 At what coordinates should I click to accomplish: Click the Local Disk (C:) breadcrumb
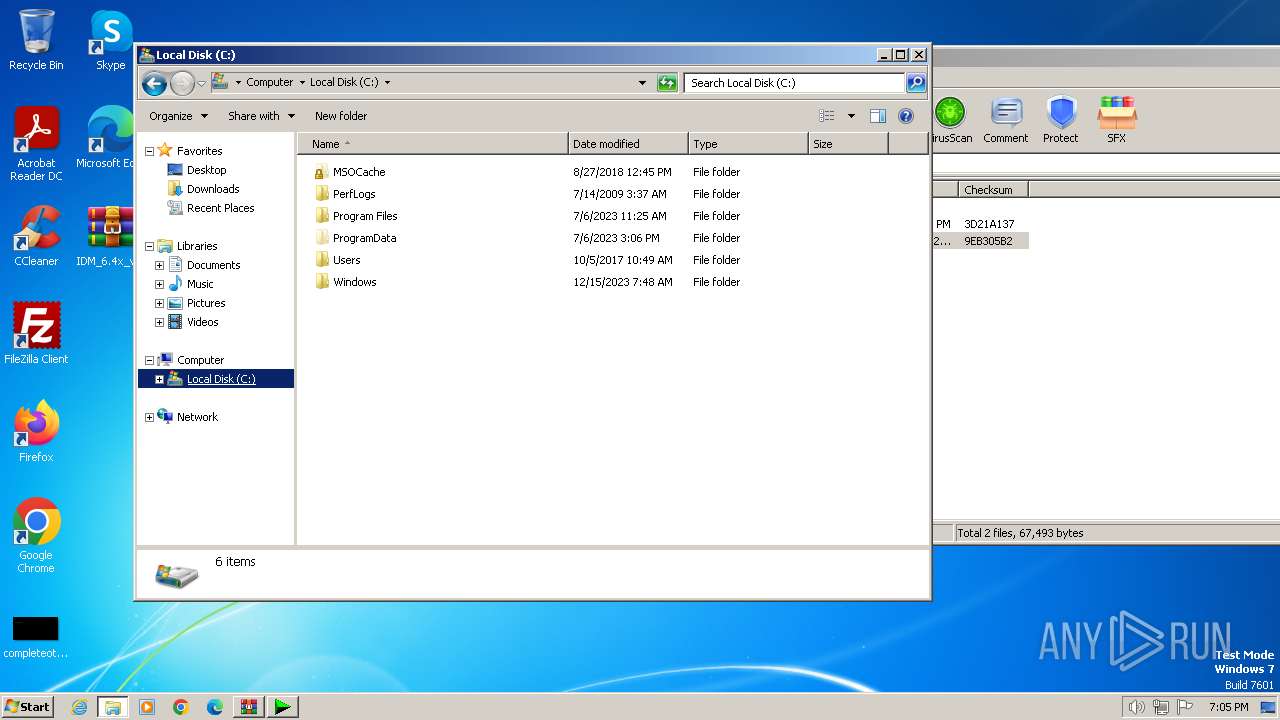click(344, 83)
